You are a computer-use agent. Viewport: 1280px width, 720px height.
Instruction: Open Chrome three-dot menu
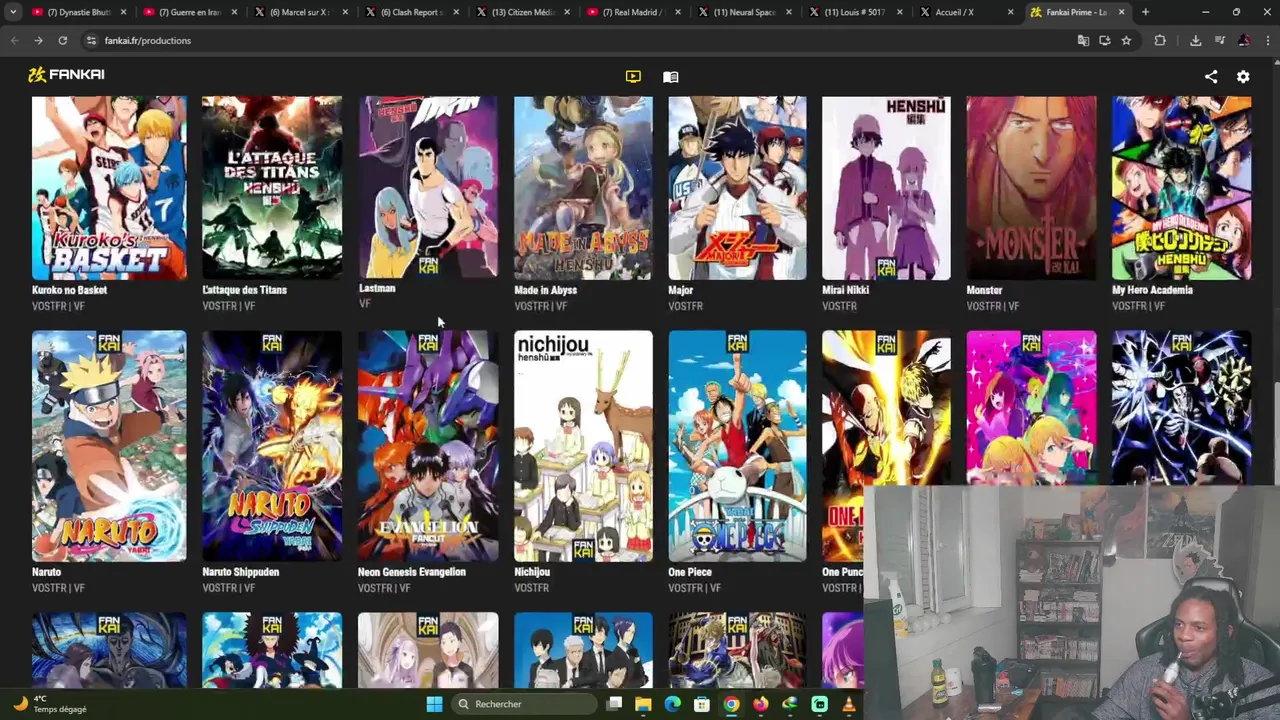coord(1266,40)
